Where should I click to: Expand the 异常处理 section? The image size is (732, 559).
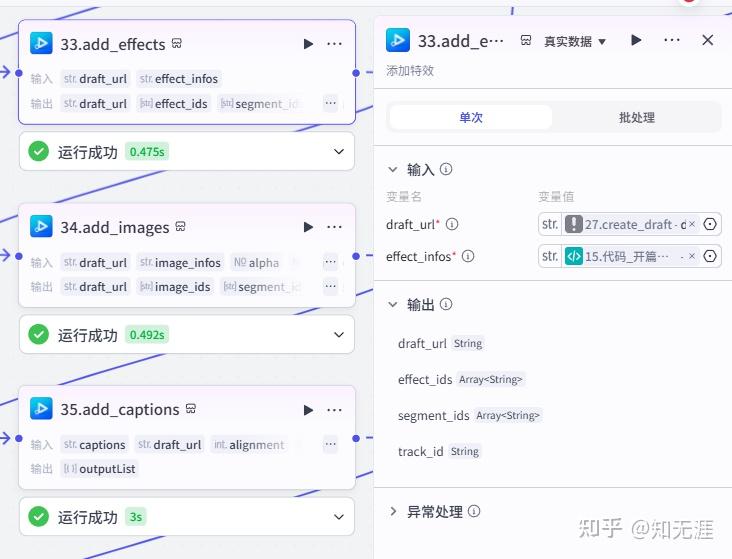click(393, 511)
